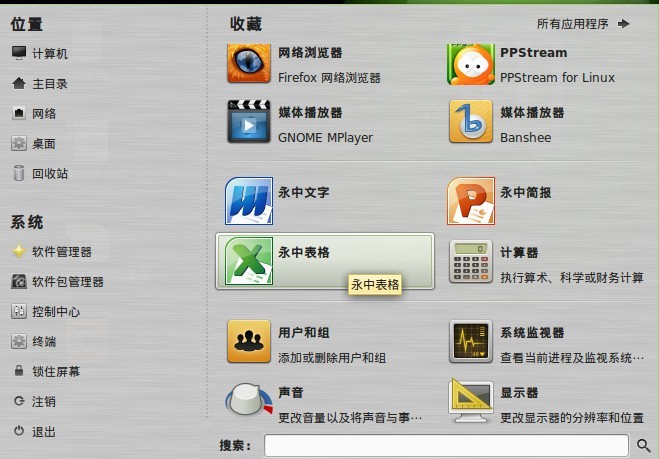Click '永中简报' title text
Image resolution: width=659 pixels, height=459 pixels.
[525, 192]
